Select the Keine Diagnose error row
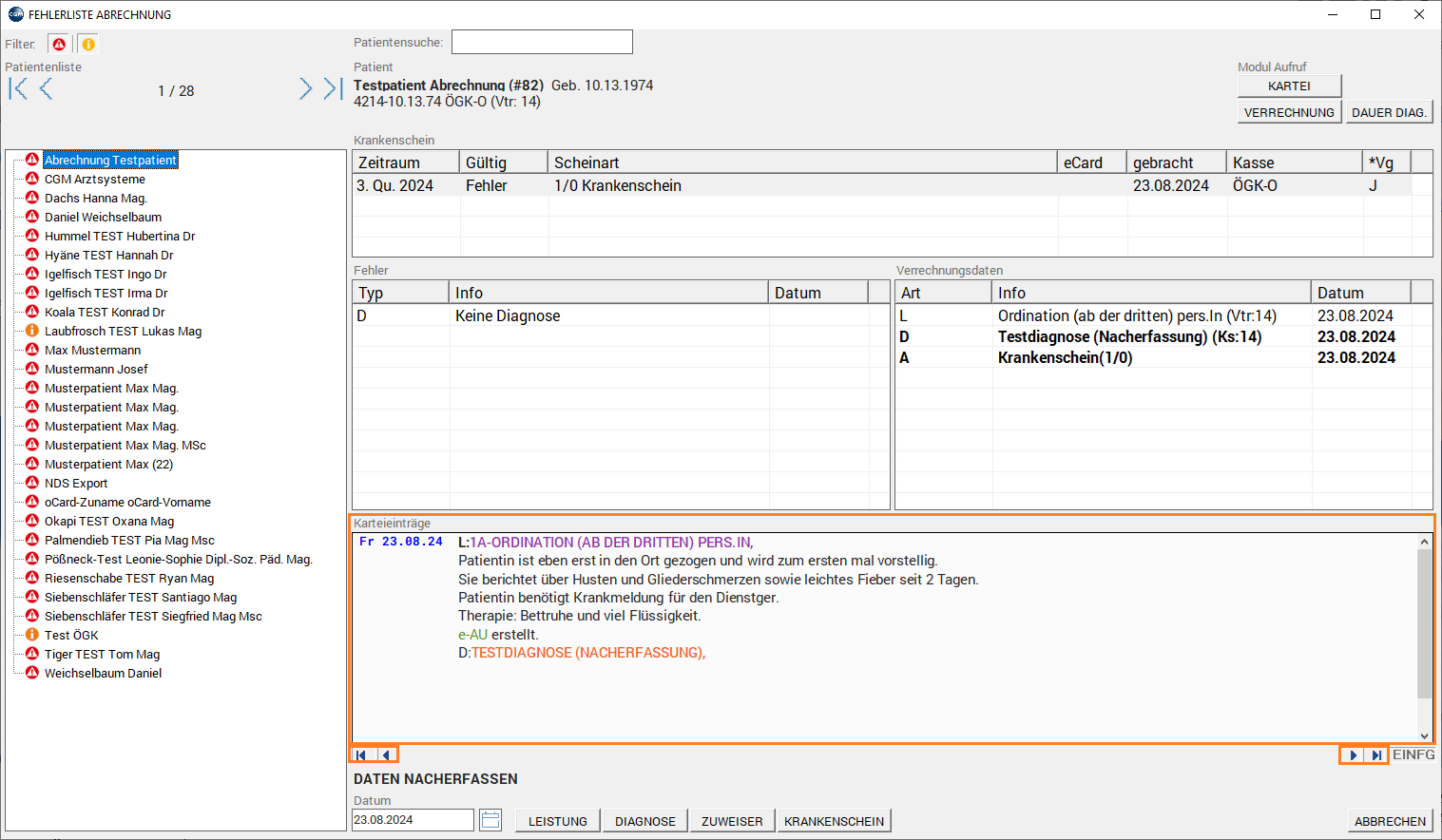This screenshot has height=840, width=1442. [508, 316]
